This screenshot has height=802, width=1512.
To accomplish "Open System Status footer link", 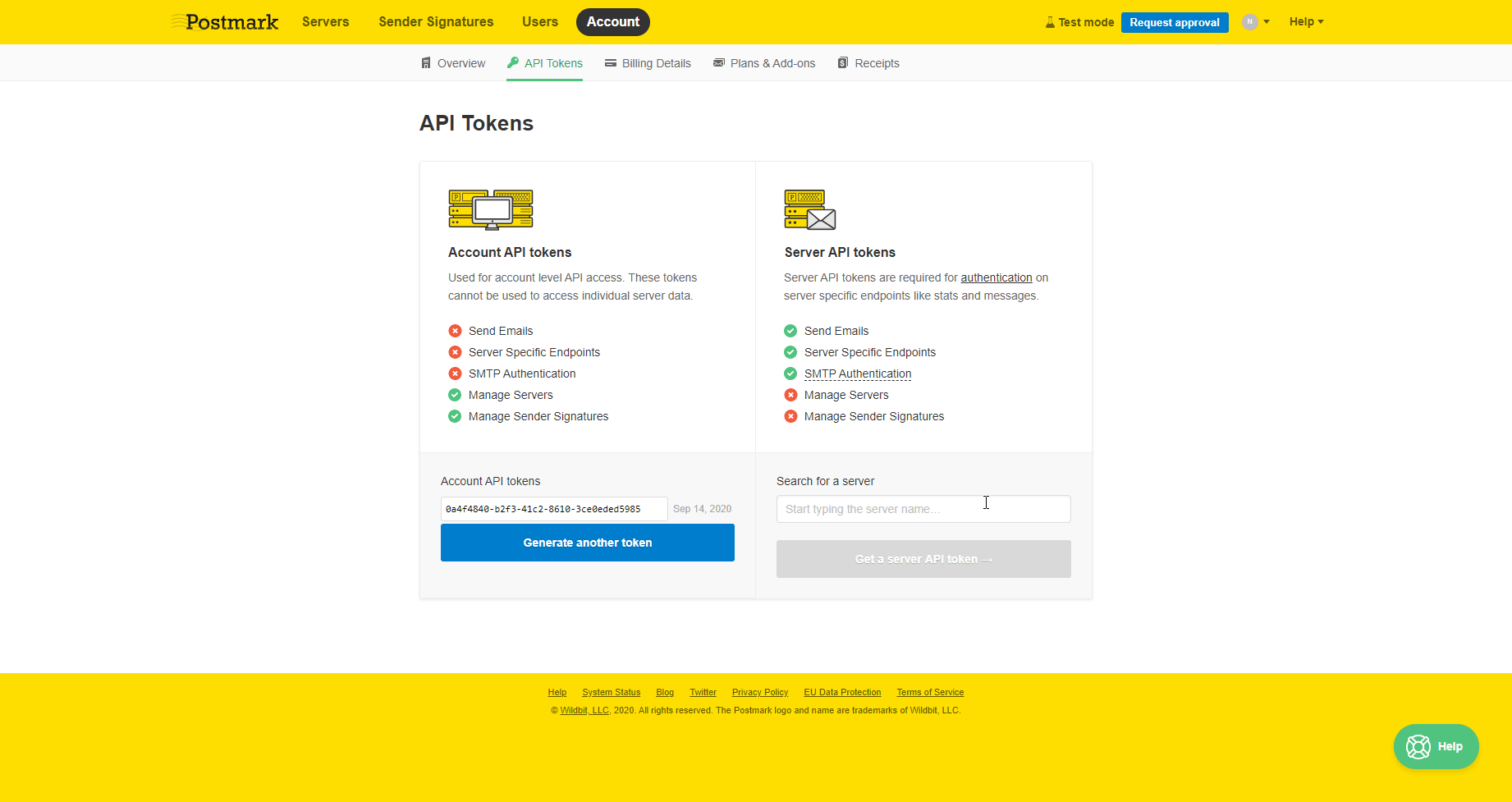I will pos(611,692).
